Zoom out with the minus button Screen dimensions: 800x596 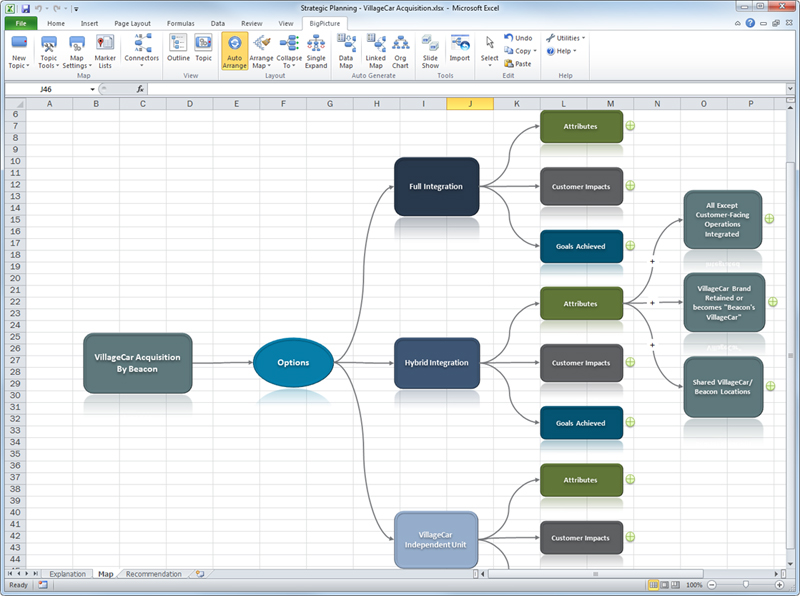[x=712, y=585]
